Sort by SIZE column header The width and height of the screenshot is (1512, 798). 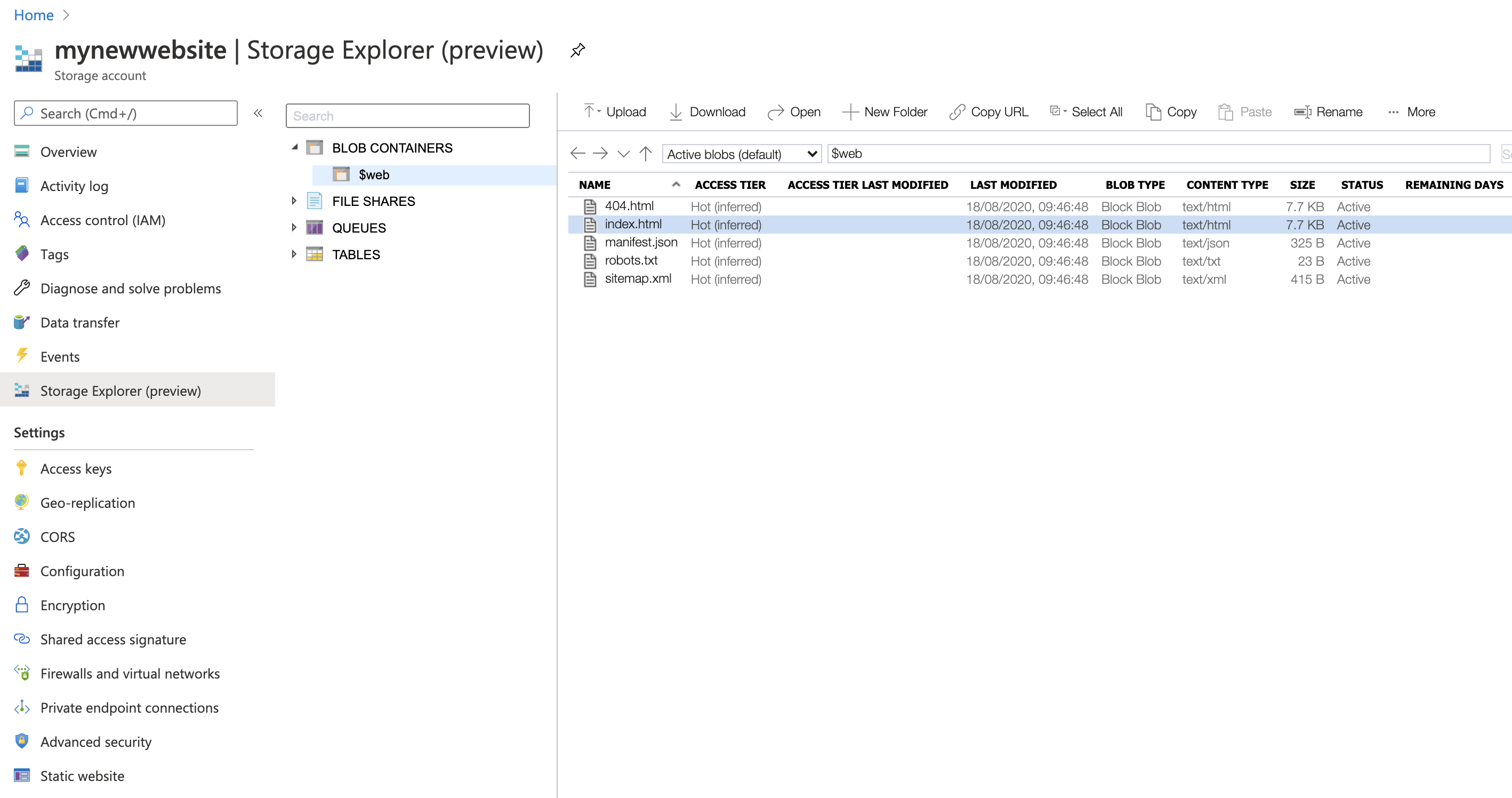pyautogui.click(x=1302, y=185)
